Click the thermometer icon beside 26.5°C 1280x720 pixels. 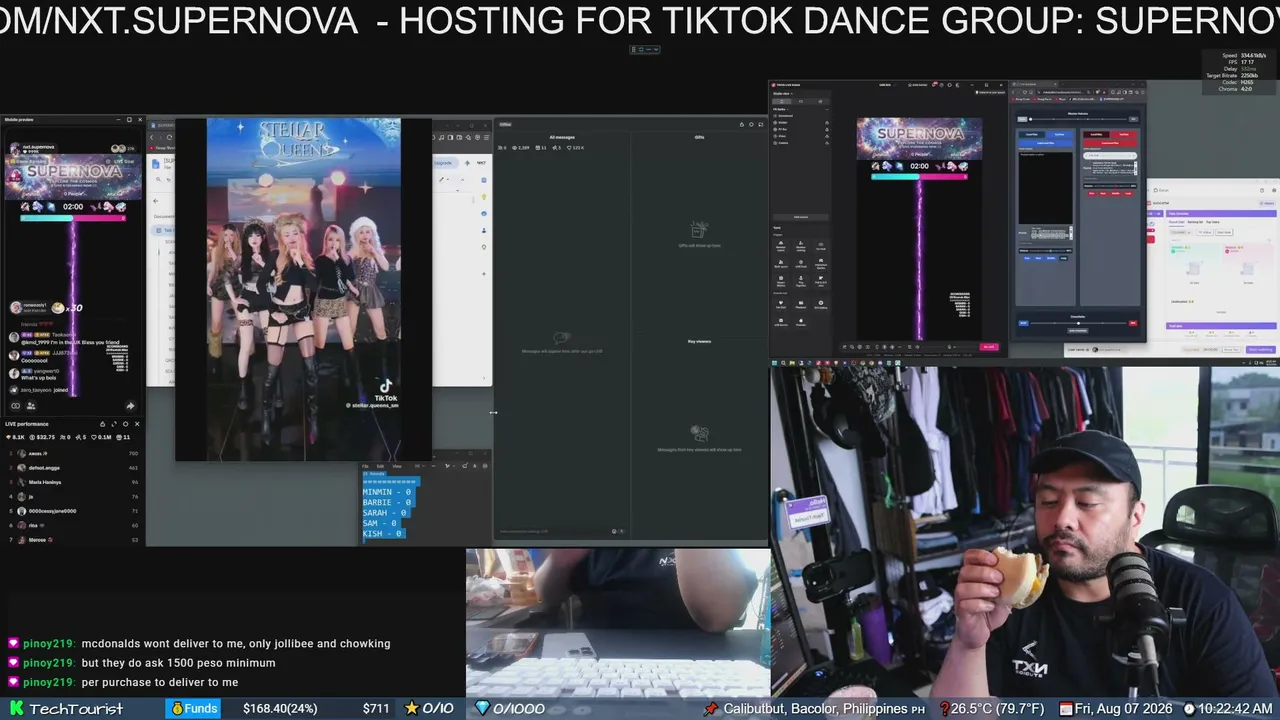pos(943,708)
